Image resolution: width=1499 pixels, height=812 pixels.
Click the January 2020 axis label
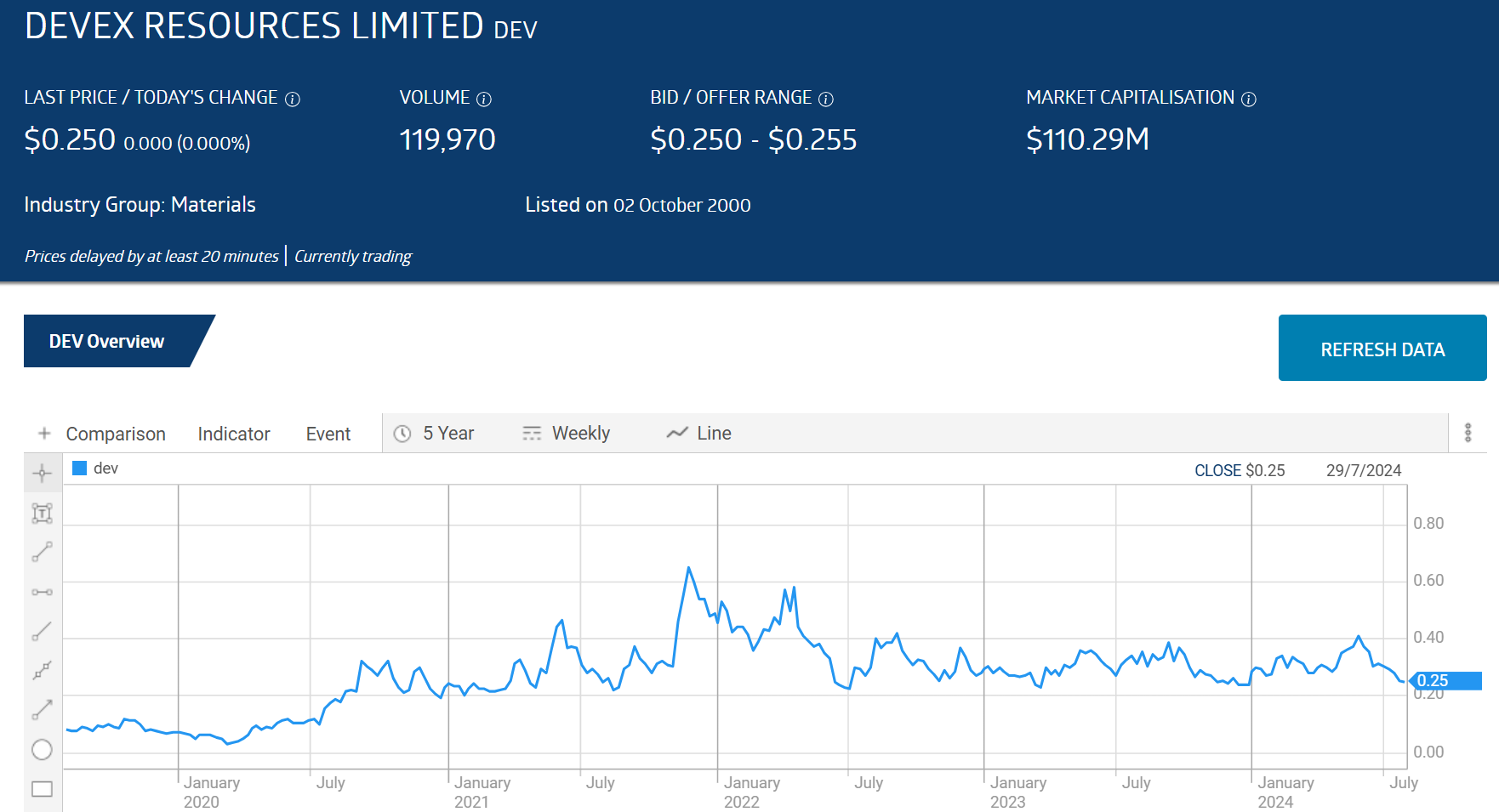211,792
